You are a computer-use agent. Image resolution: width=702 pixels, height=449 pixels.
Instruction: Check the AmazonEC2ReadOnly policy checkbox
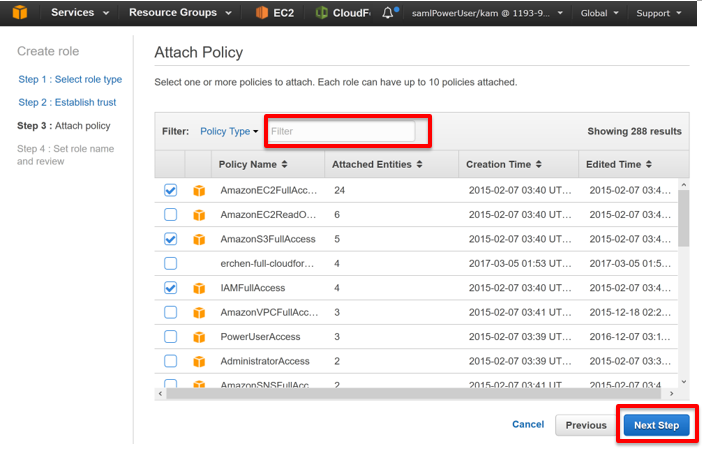click(171, 215)
